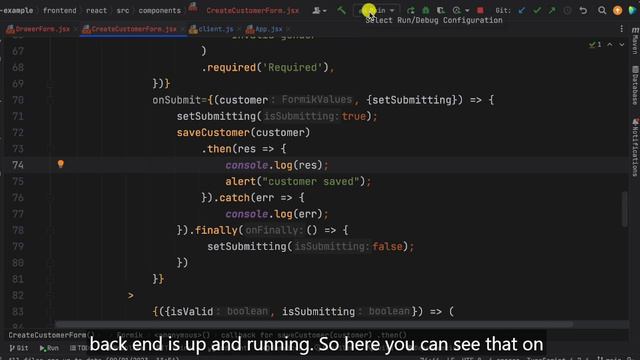The width and height of the screenshot is (640, 360).
Task: Open Git history clock icon
Action: pos(567,10)
